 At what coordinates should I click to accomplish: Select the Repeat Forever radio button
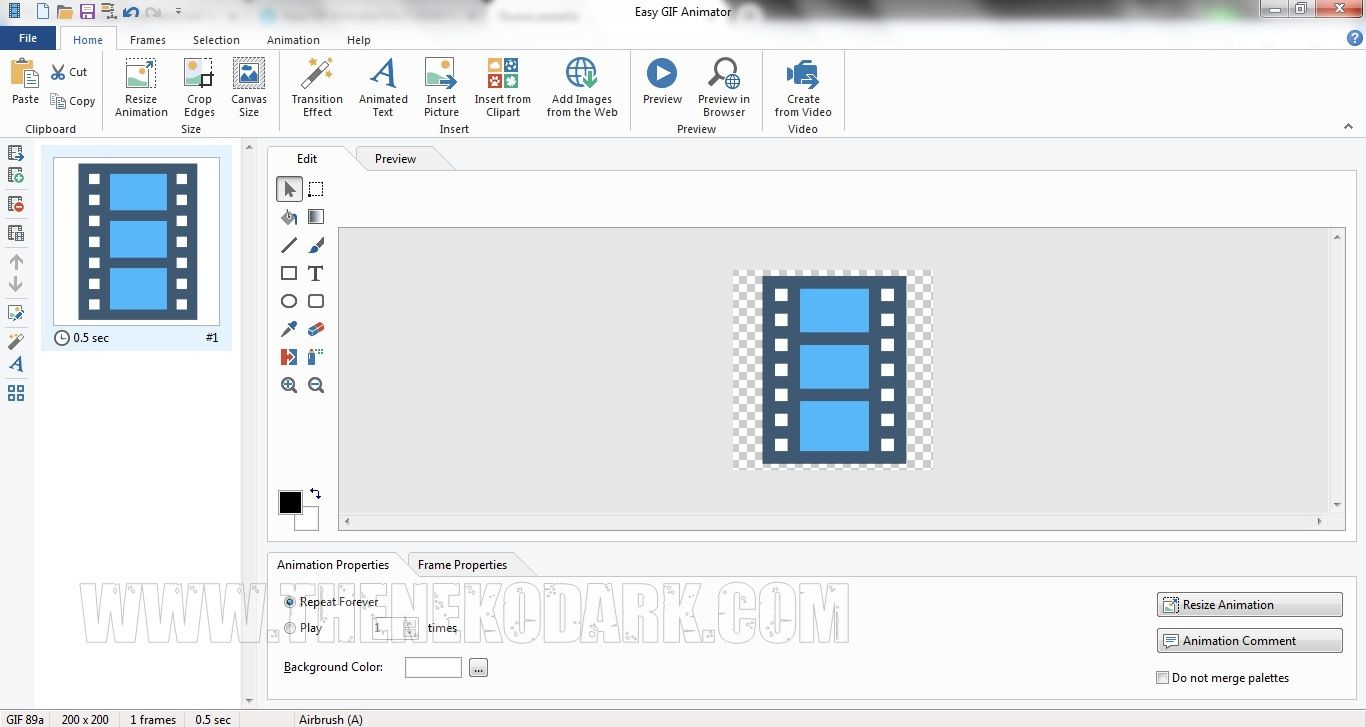coord(290,602)
